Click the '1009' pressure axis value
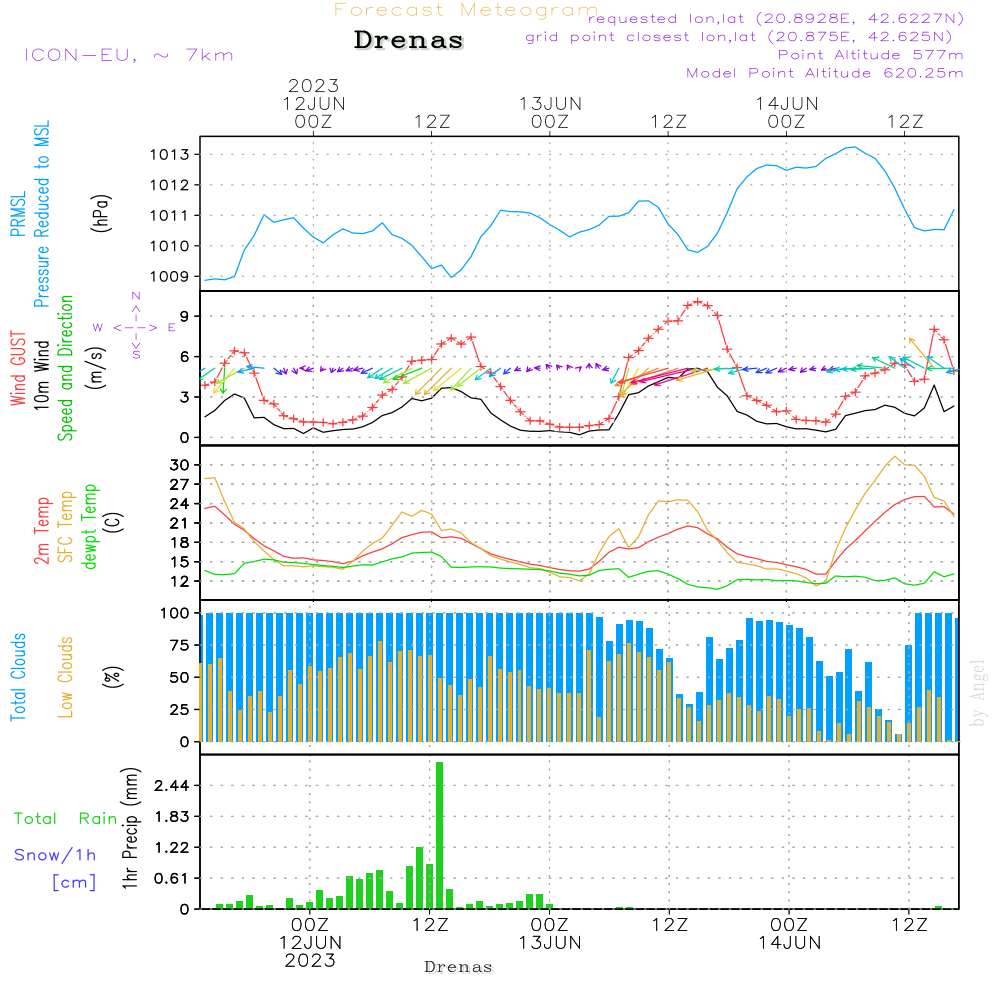The width and height of the screenshot is (1000, 1000). [170, 277]
